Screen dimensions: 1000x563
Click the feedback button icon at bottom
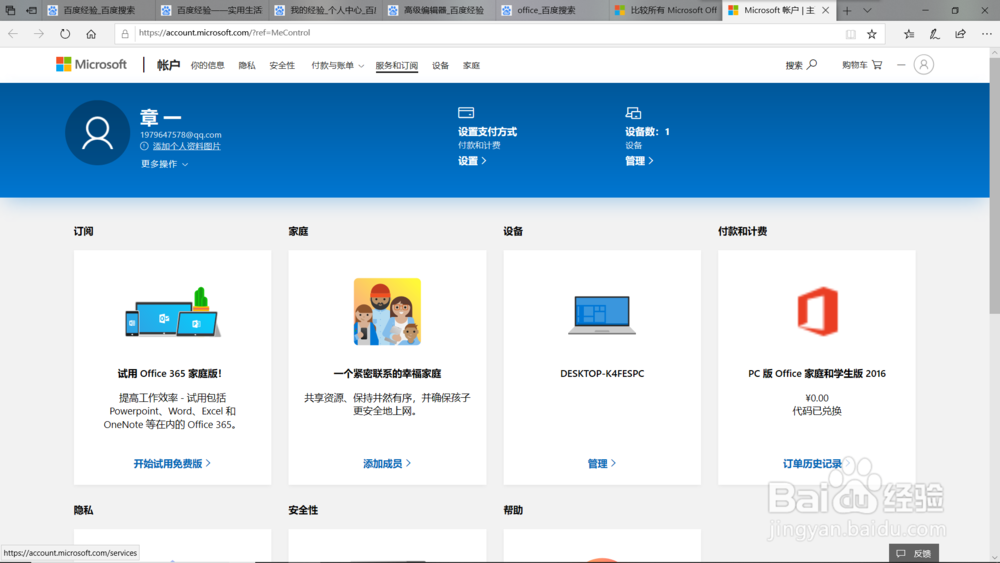click(x=901, y=553)
